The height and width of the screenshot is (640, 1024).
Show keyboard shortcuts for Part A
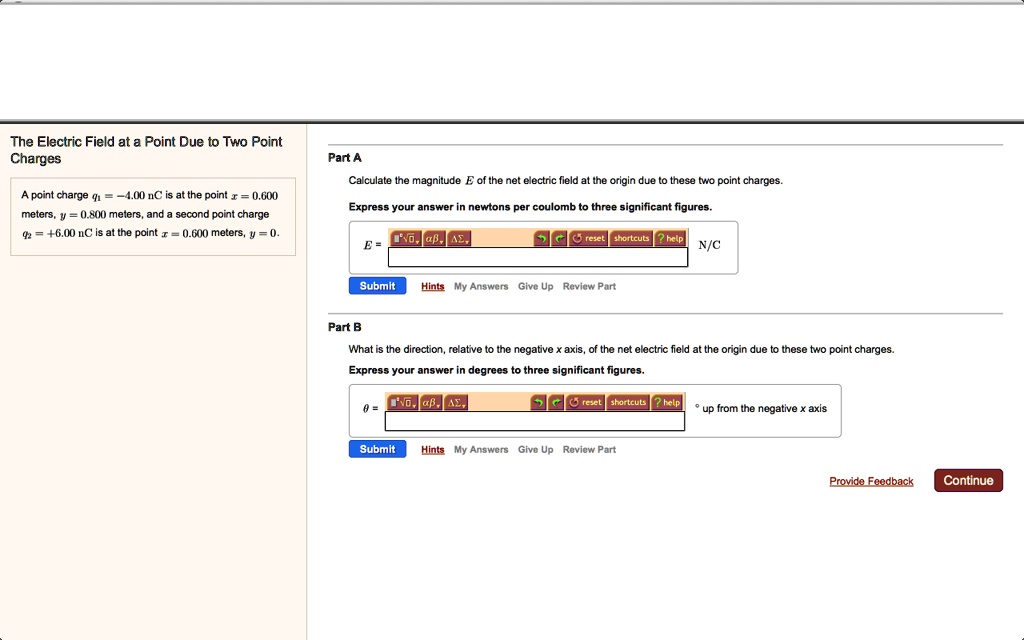pyautogui.click(x=631, y=238)
